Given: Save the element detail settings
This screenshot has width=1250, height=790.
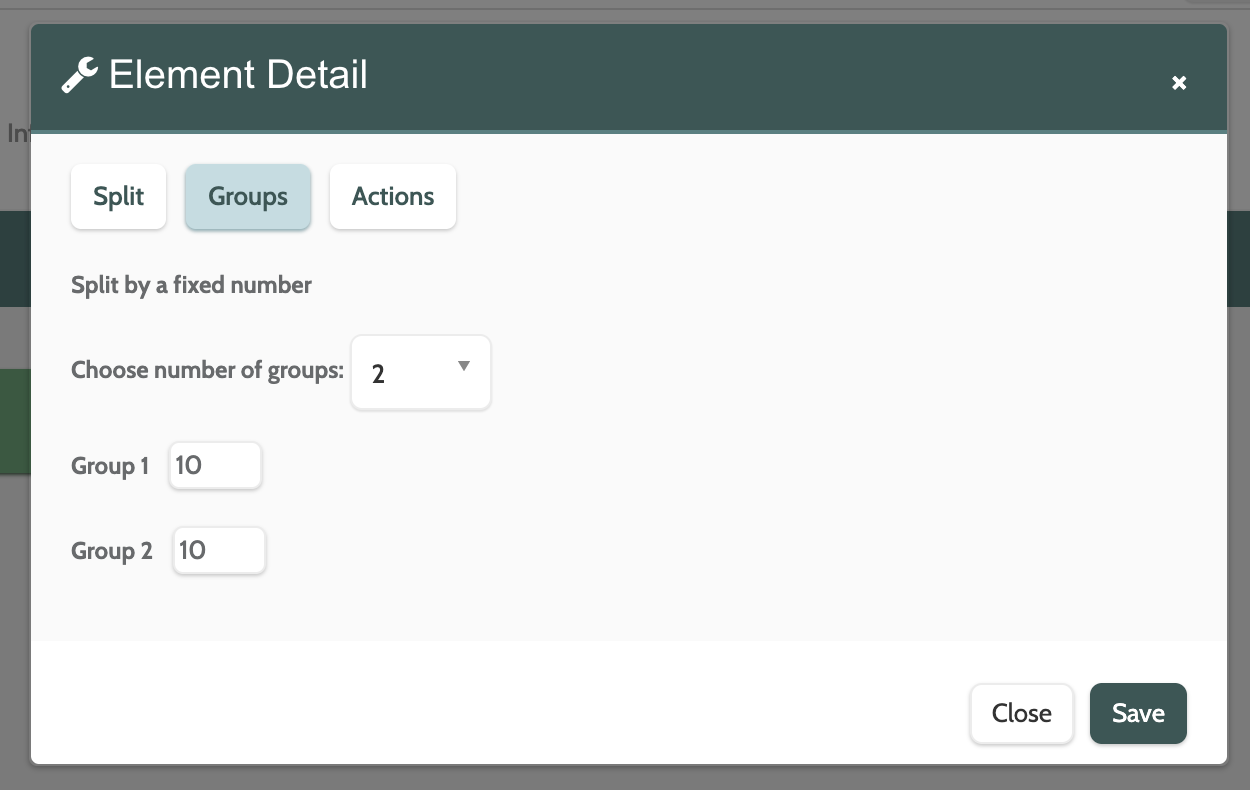Looking at the screenshot, I should pos(1138,713).
